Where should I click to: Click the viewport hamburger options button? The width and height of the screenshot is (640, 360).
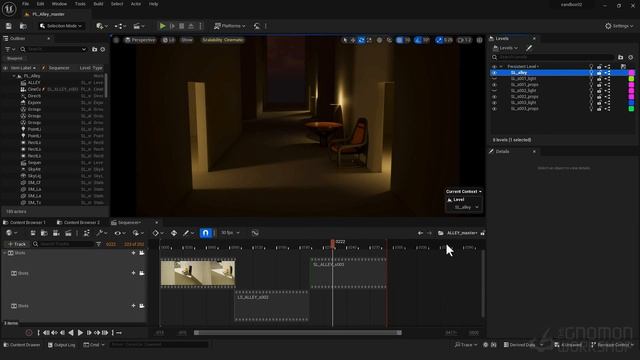click(x=116, y=40)
